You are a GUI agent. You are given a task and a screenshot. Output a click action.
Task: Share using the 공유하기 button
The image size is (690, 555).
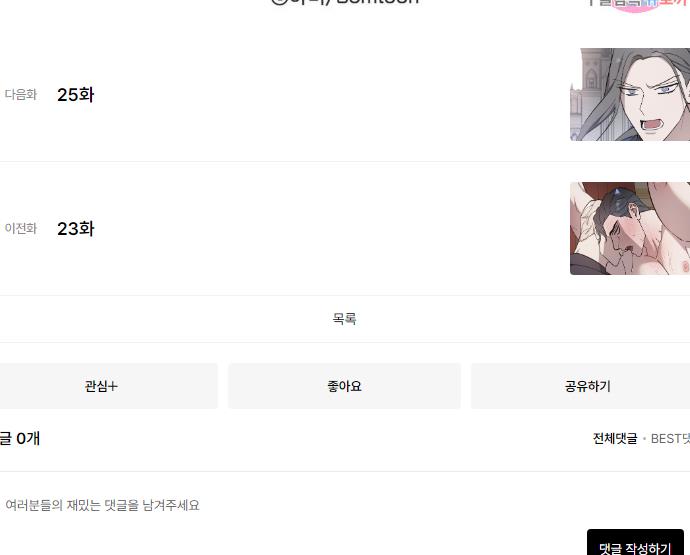pyautogui.click(x=587, y=386)
